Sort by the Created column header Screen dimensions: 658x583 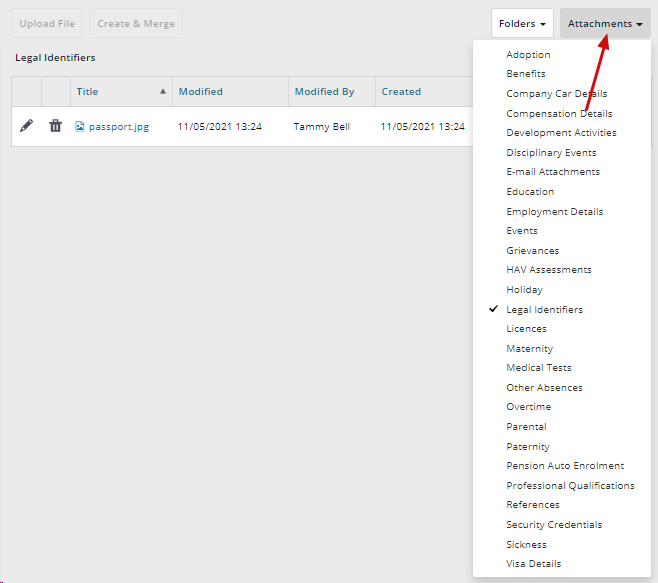[401, 92]
